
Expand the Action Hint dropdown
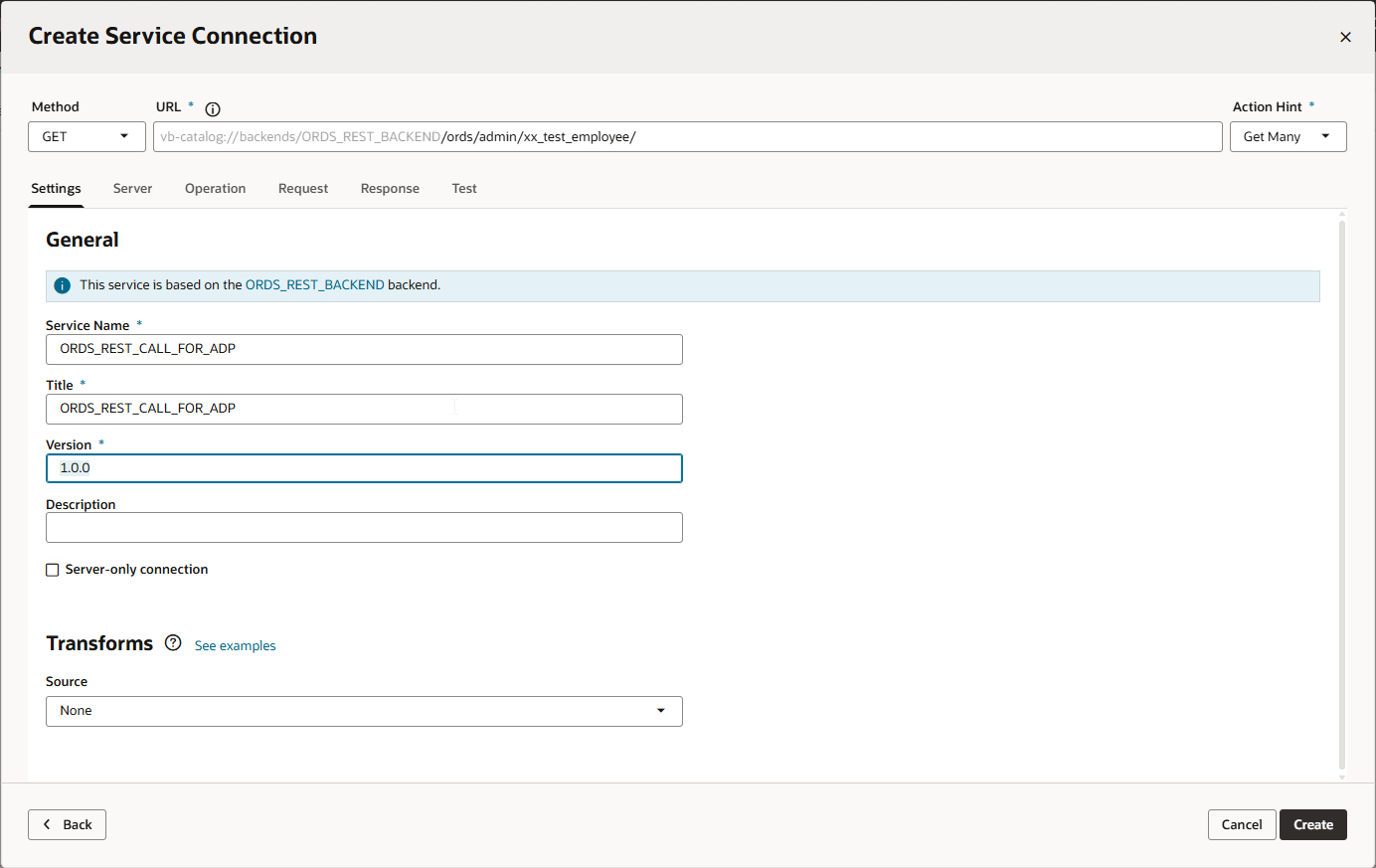1288,137
